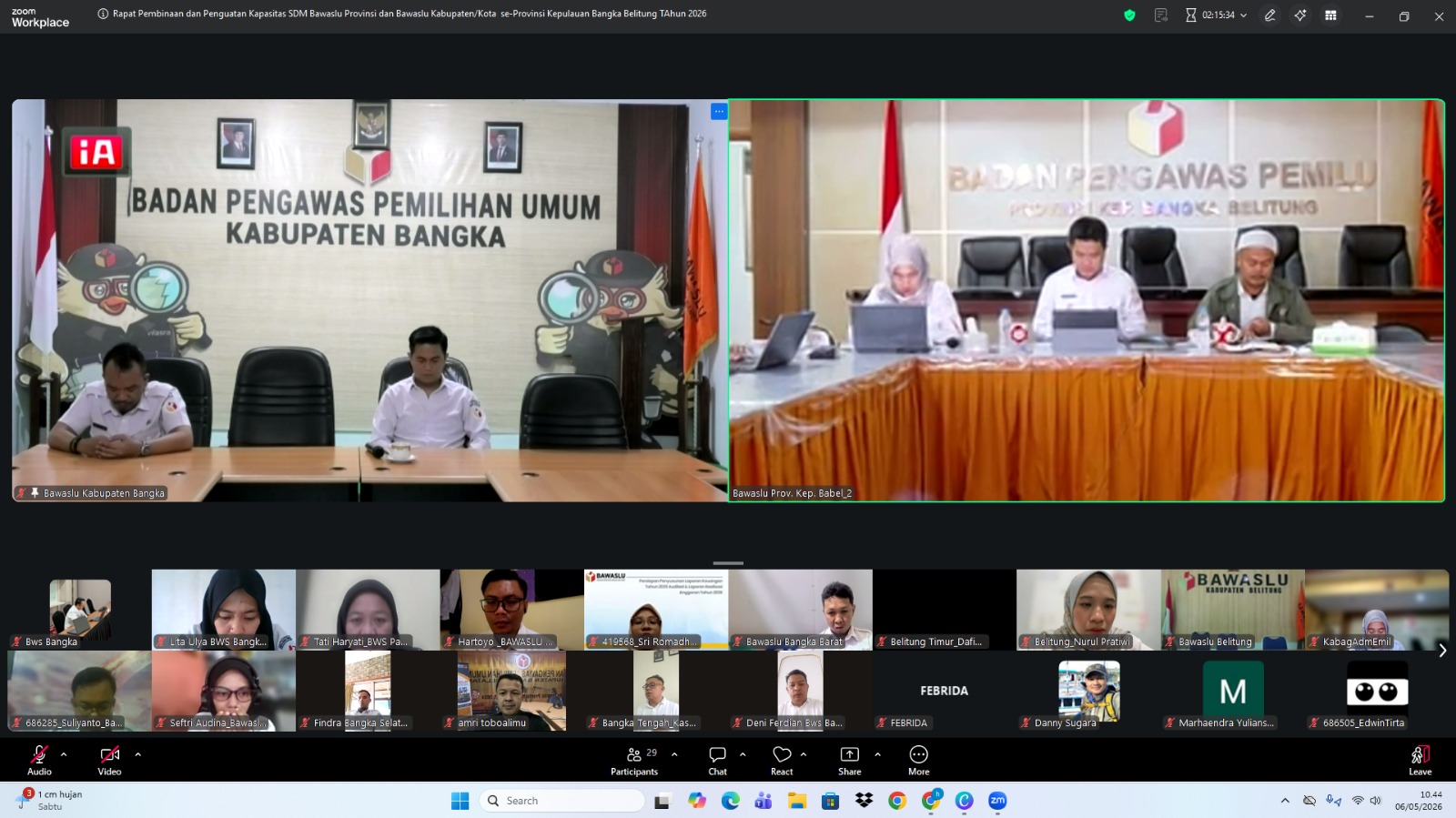This screenshot has height=818, width=1456.
Task: Click the pinned Bawaslu Kabupaten Bangka video
Action: 369,300
